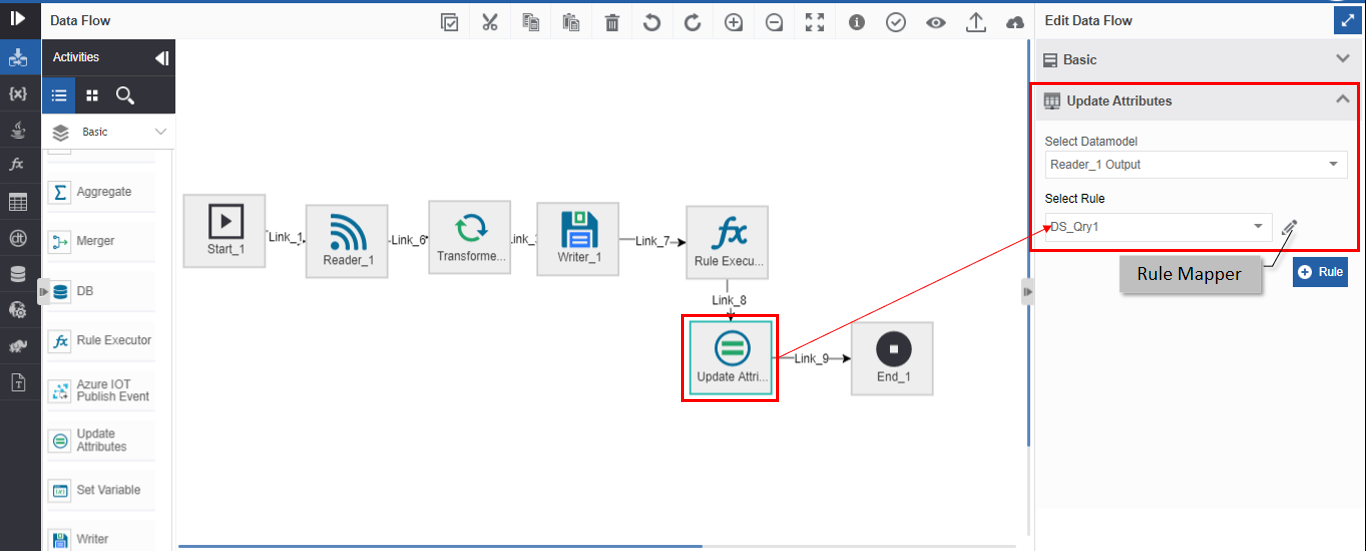Open the info icon in toolbar
This screenshot has height=551, width=1366.
[x=856, y=22]
